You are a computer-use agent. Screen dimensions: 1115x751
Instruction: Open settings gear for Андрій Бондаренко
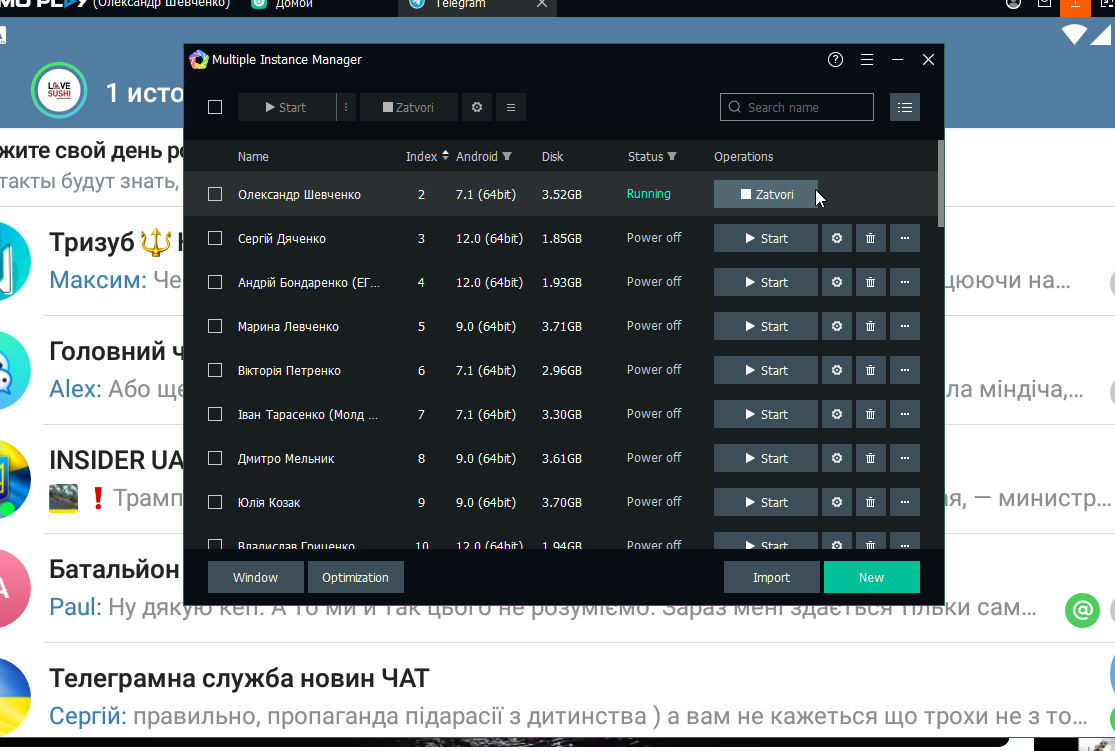coord(837,282)
